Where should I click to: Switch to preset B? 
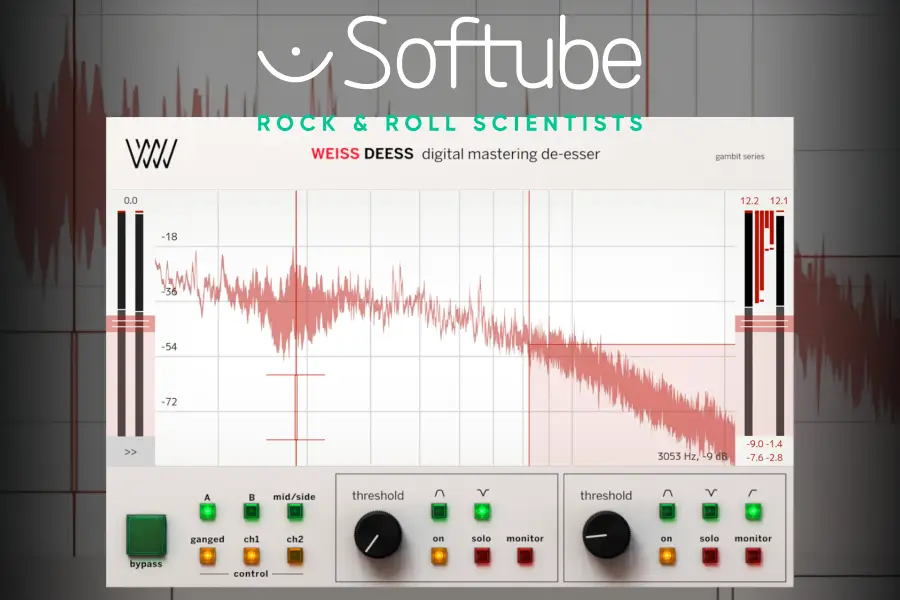click(251, 512)
